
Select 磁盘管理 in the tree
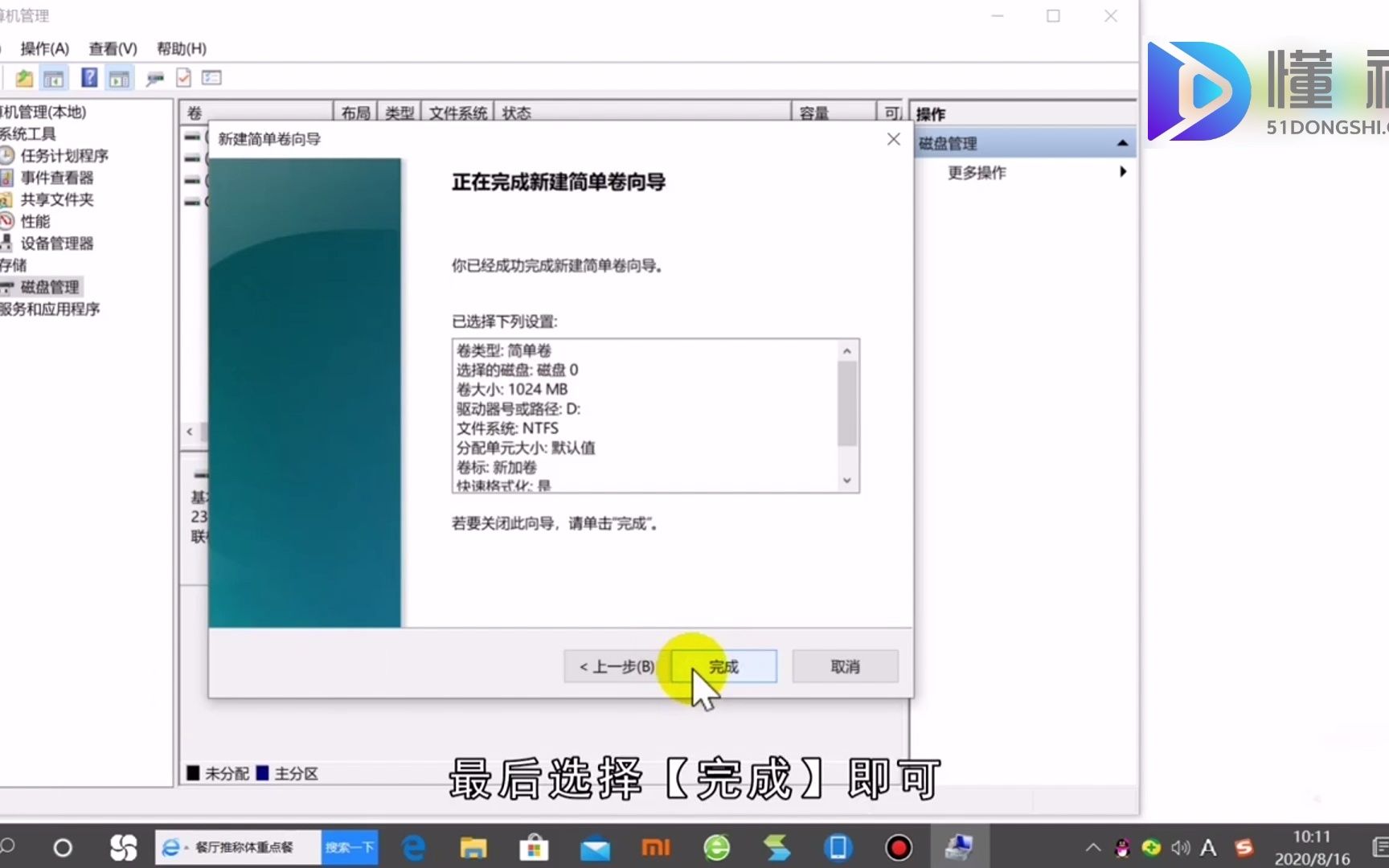[x=50, y=287]
